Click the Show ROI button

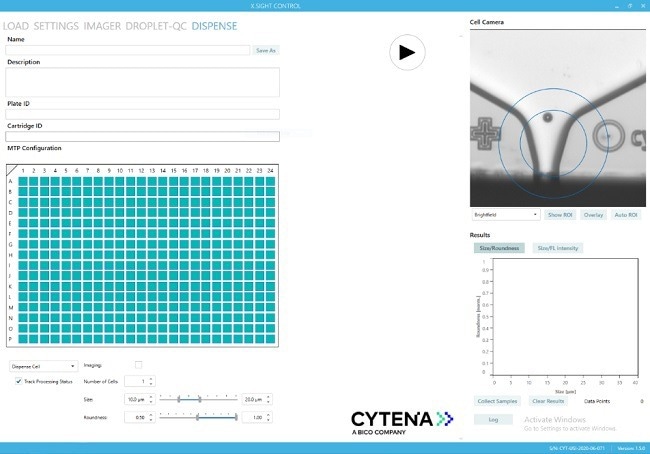[560, 215]
